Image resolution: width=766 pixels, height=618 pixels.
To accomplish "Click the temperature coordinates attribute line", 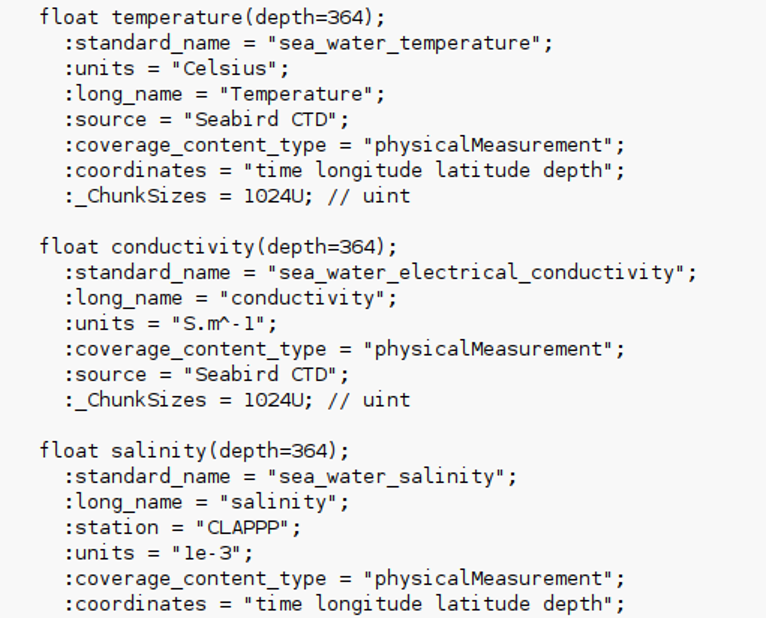I will click(x=344, y=170).
